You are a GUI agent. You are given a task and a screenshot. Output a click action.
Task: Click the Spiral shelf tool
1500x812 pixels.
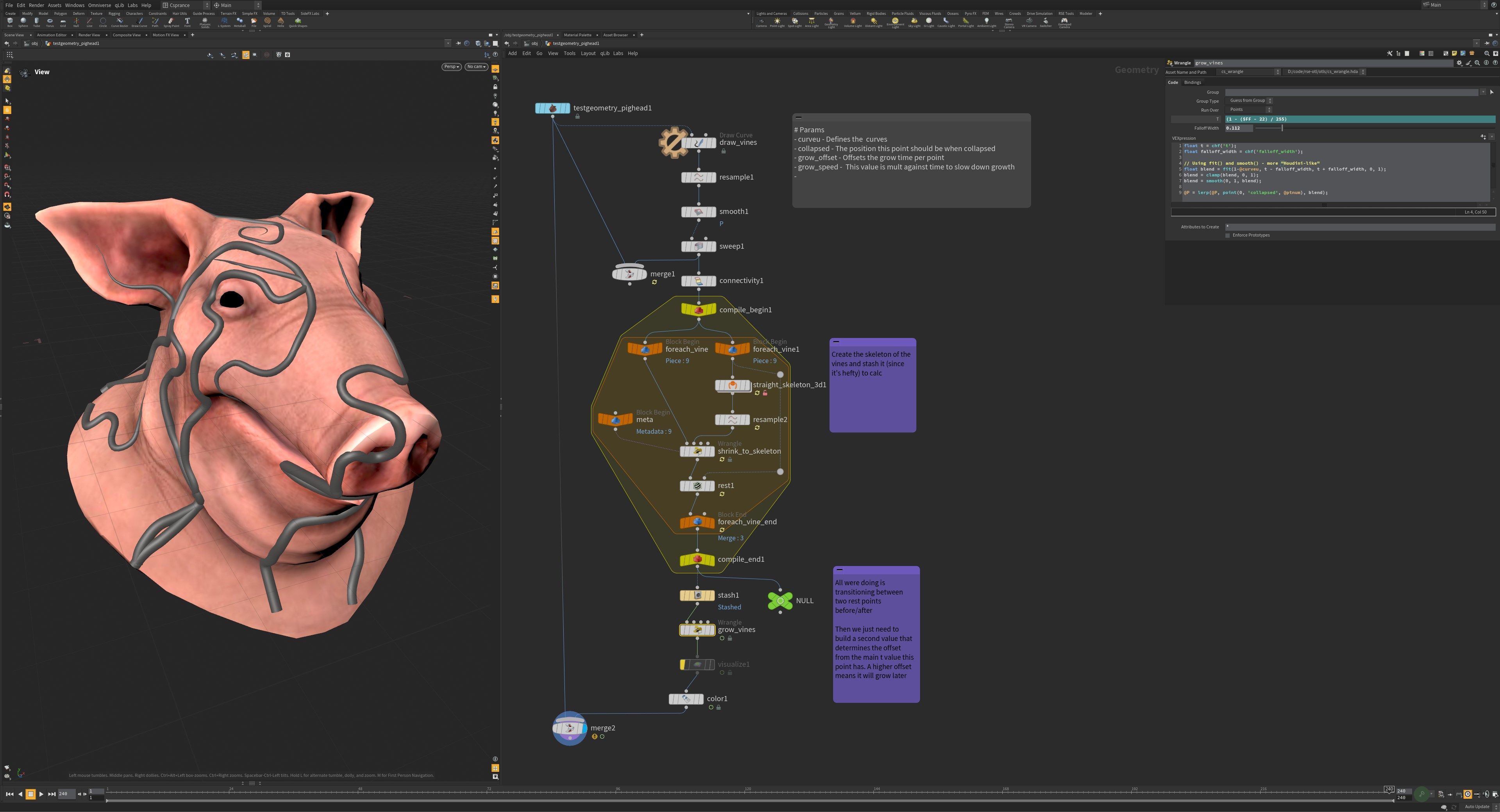click(x=267, y=21)
